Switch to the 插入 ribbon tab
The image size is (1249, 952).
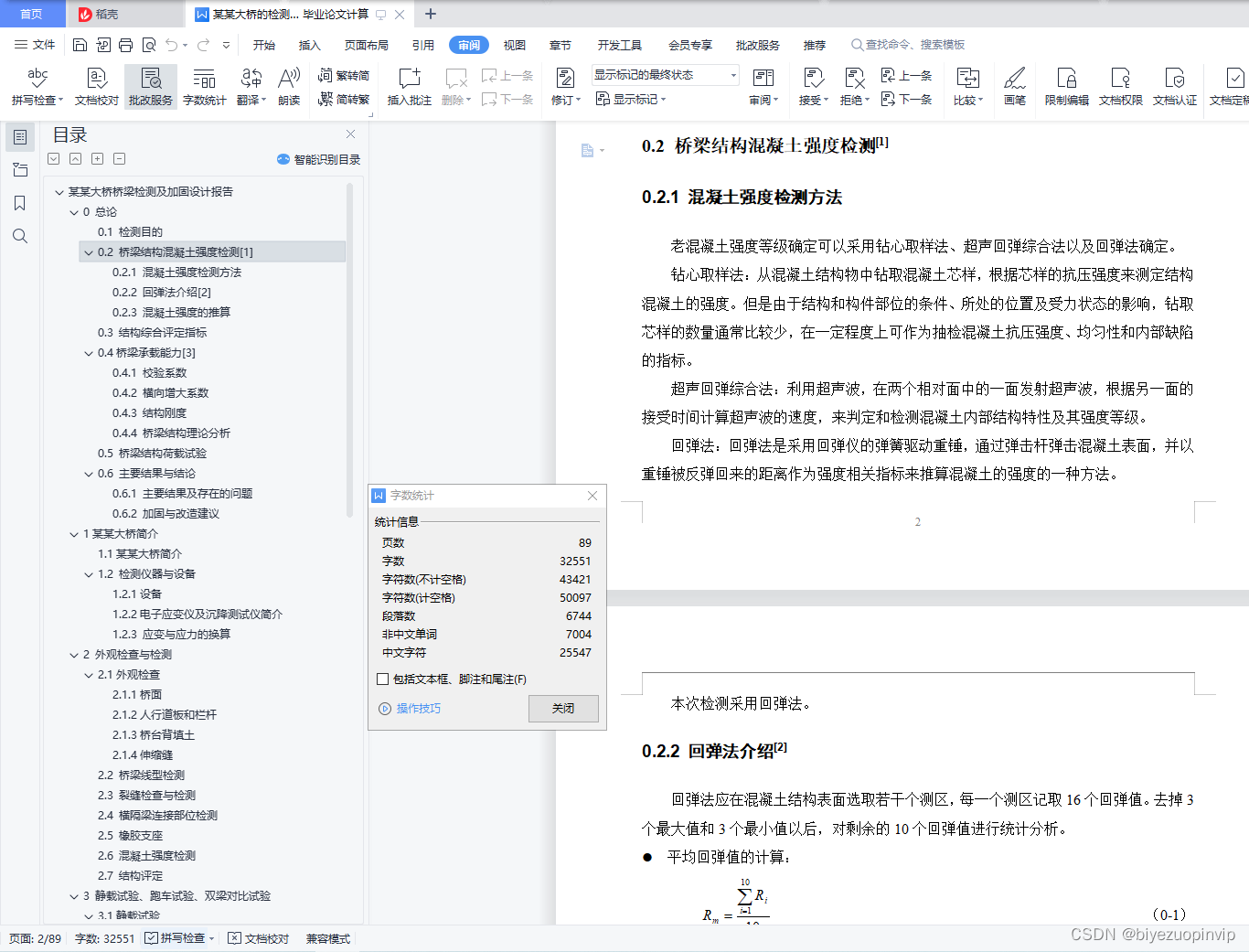310,45
